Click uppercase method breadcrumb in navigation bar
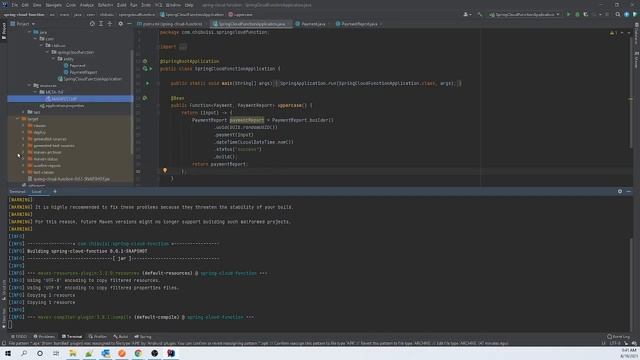The height and width of the screenshot is (360, 640). click(x=240, y=14)
